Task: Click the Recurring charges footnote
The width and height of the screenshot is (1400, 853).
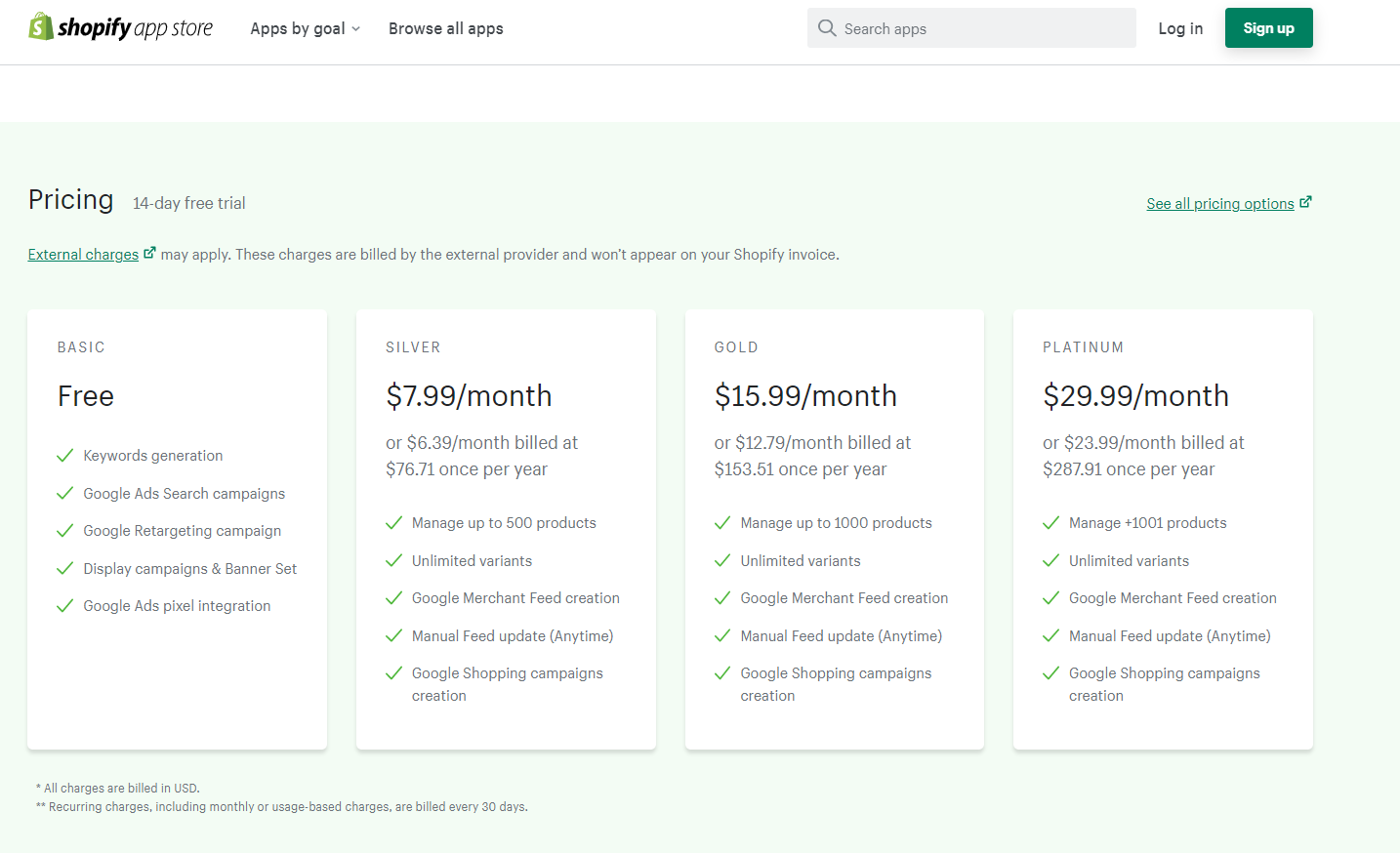Action: [x=282, y=807]
